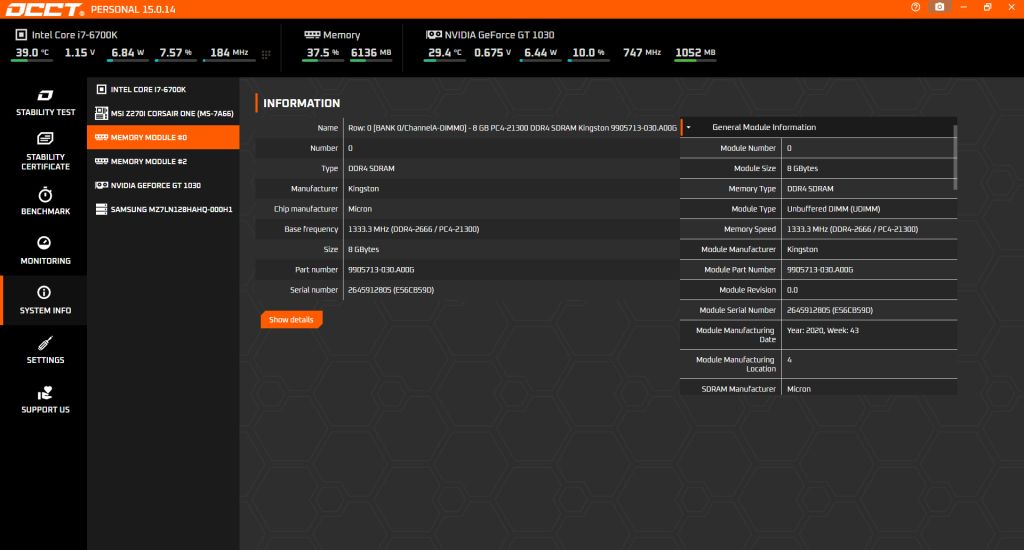Click the dotted grip handle after CPU stats

coord(266,54)
